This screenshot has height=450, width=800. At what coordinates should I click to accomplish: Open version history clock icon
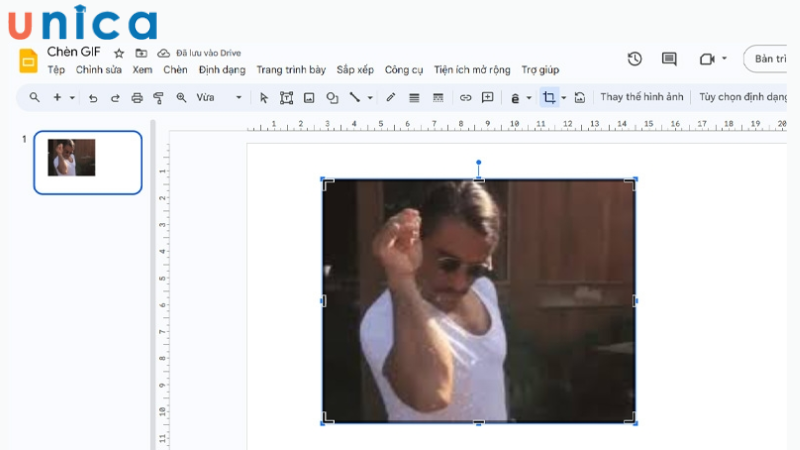coord(635,59)
